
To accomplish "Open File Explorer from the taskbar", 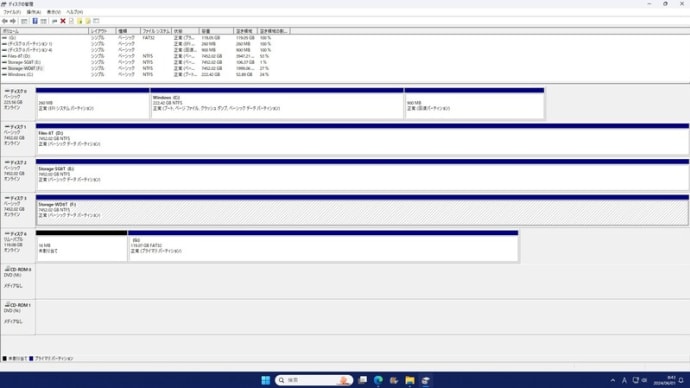I will pyautogui.click(x=410, y=380).
